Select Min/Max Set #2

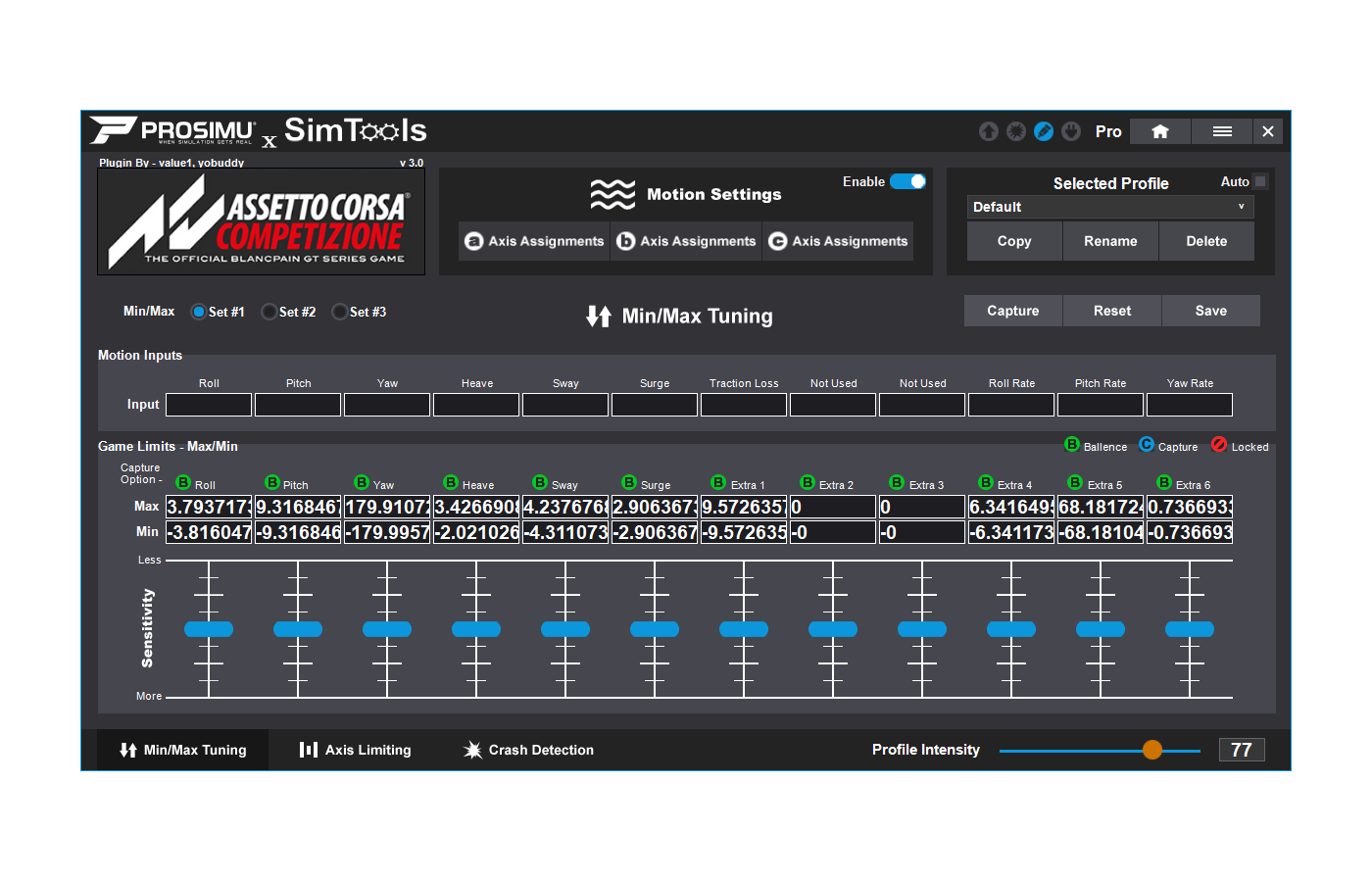click(269, 312)
